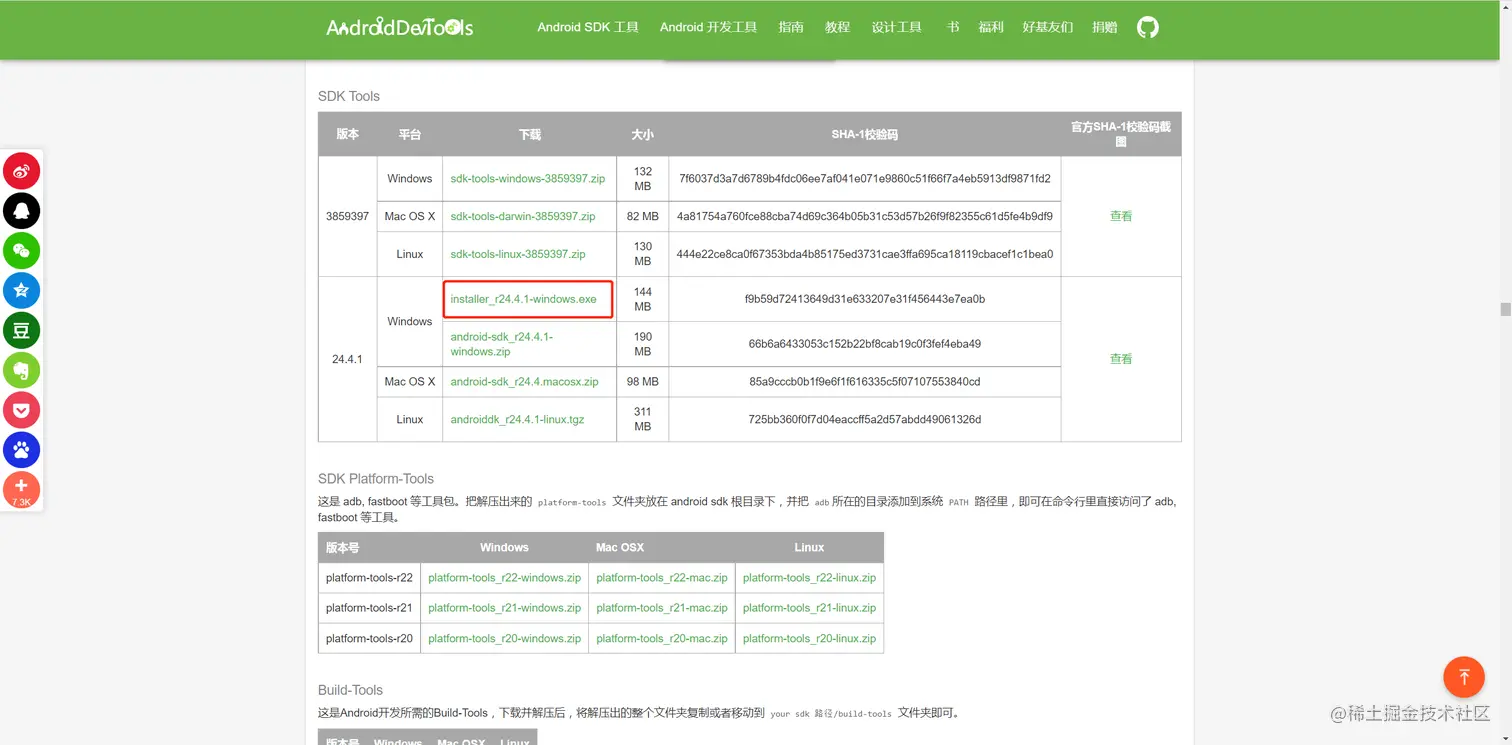This screenshot has width=1512, height=745.
Task: Download platform-tools_r21-windows.zip
Action: (x=504, y=608)
